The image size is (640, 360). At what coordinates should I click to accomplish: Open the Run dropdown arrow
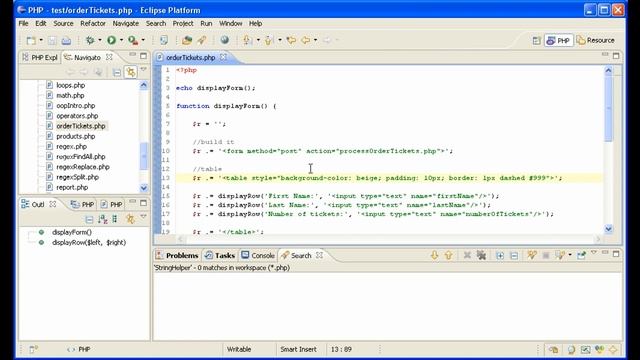tap(121, 40)
